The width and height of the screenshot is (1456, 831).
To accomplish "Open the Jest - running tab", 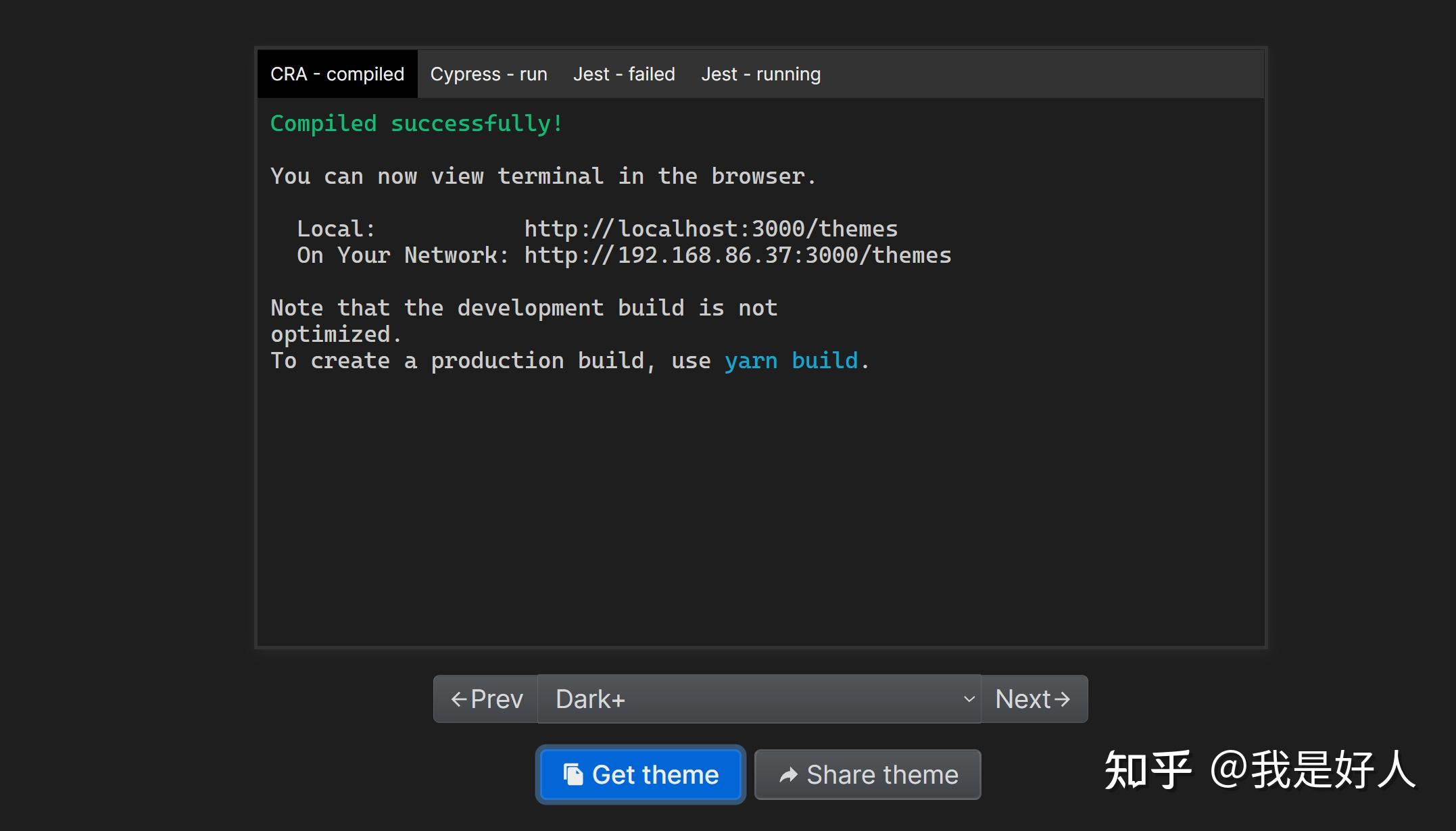I will pos(760,74).
